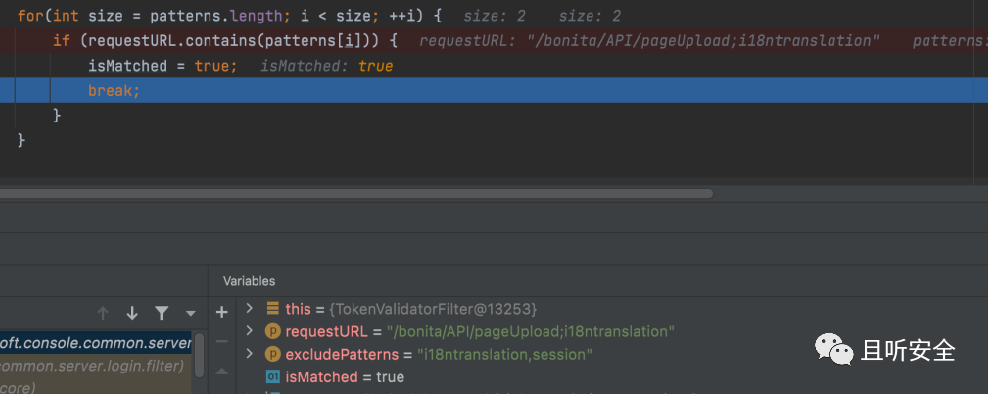Open the frames panel dropdown arrow
The image size is (988, 394).
(190, 313)
